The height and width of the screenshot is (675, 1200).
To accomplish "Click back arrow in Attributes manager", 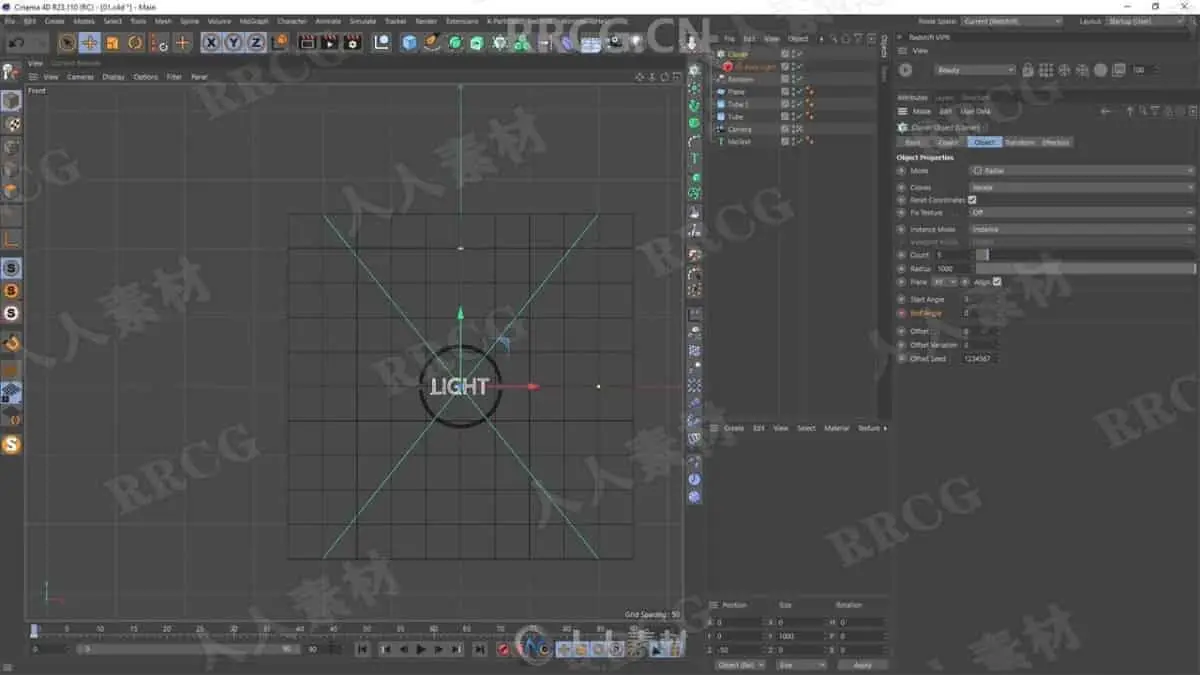I will (1106, 111).
